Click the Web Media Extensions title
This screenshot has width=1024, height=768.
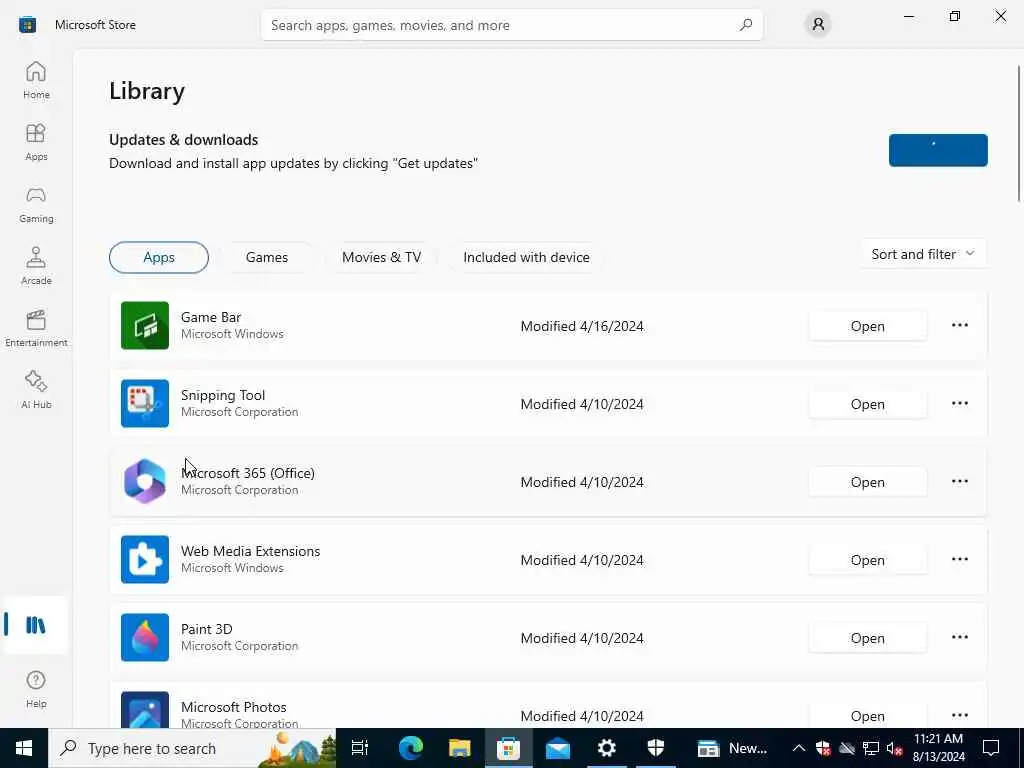tap(251, 551)
